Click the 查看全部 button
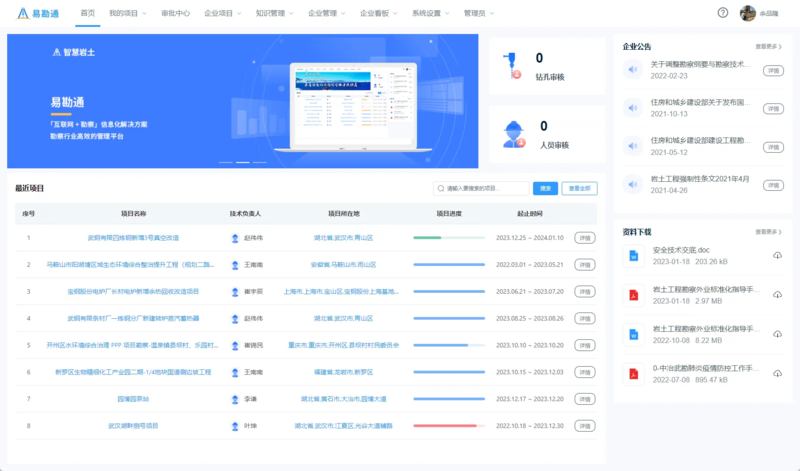 580,188
